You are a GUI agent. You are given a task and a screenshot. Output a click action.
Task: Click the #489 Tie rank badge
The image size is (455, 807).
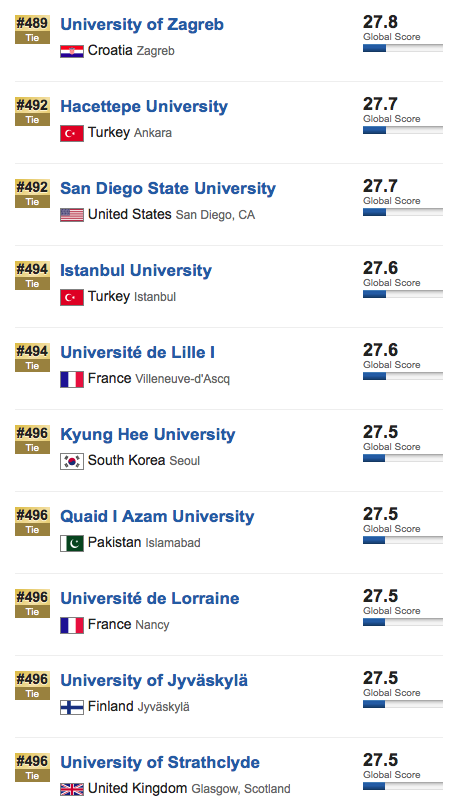32,30
